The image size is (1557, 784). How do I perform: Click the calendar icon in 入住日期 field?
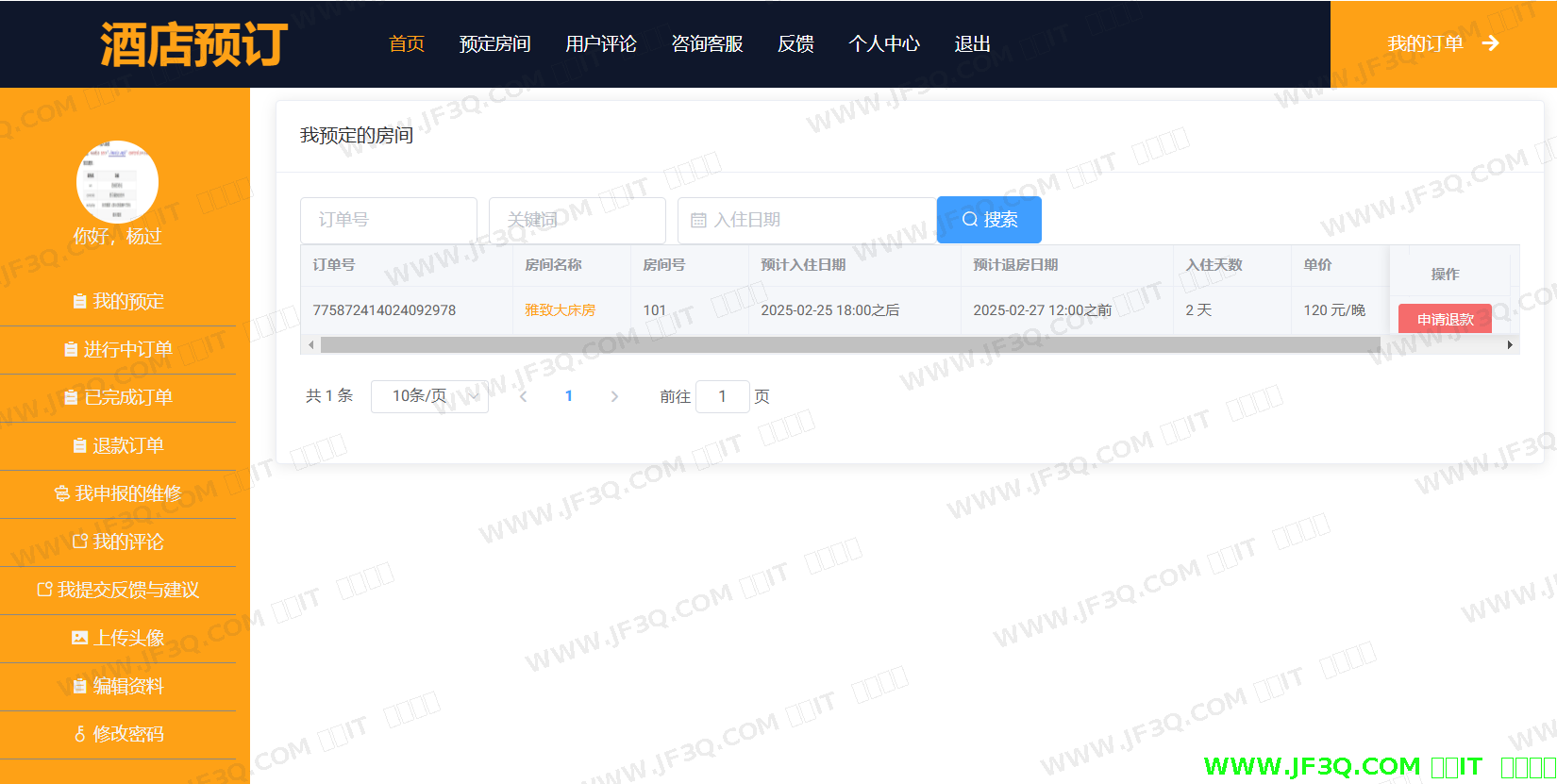click(x=698, y=221)
